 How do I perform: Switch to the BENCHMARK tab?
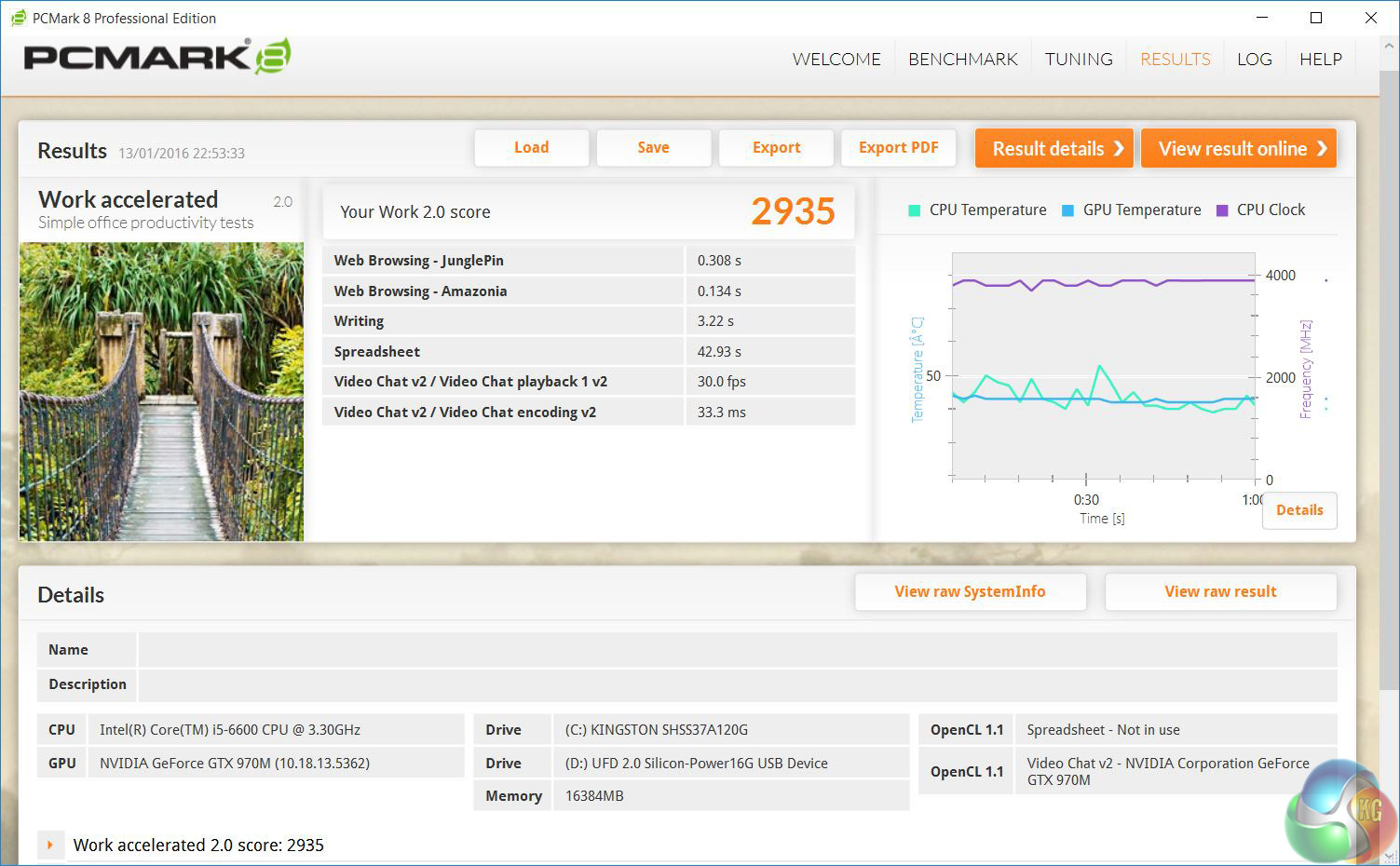tap(962, 59)
